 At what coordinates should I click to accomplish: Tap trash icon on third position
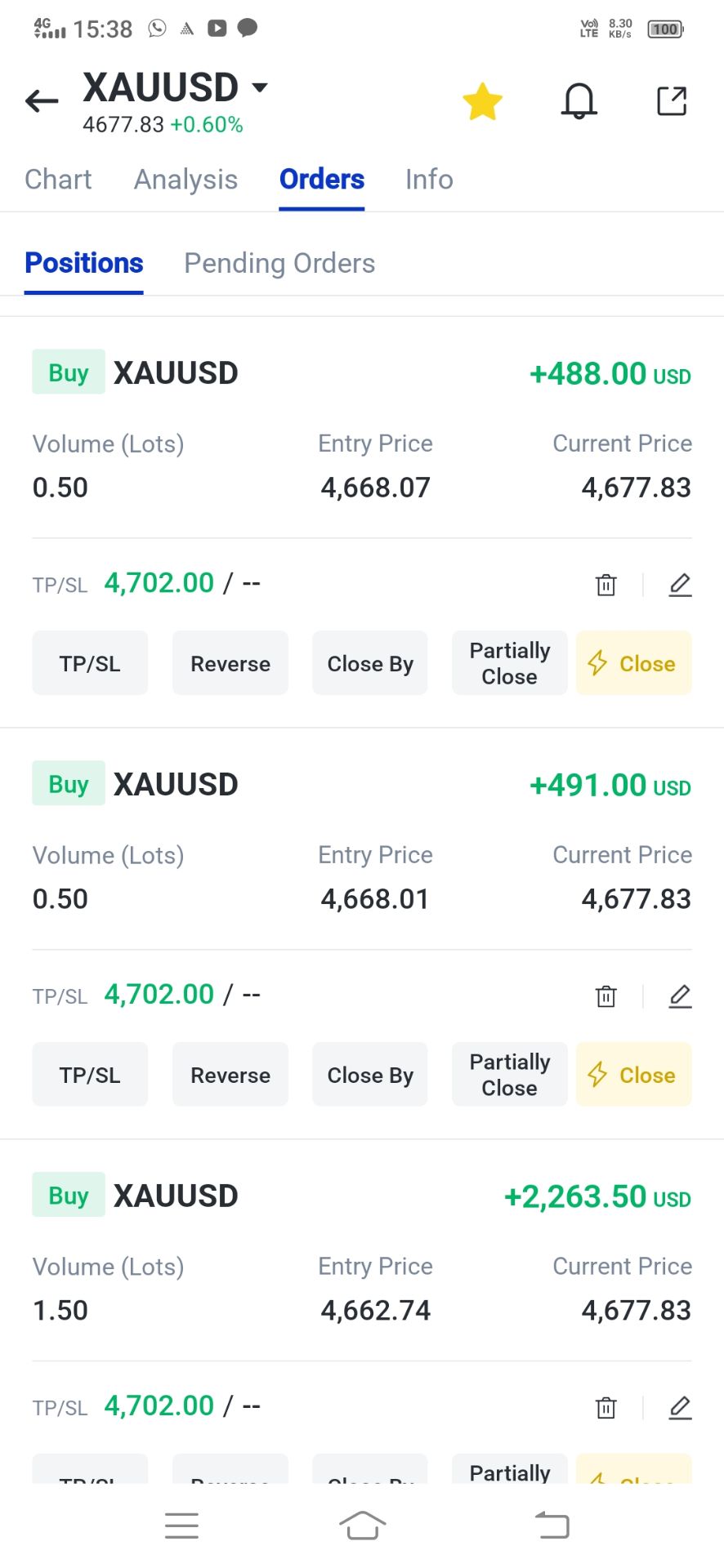606,1408
